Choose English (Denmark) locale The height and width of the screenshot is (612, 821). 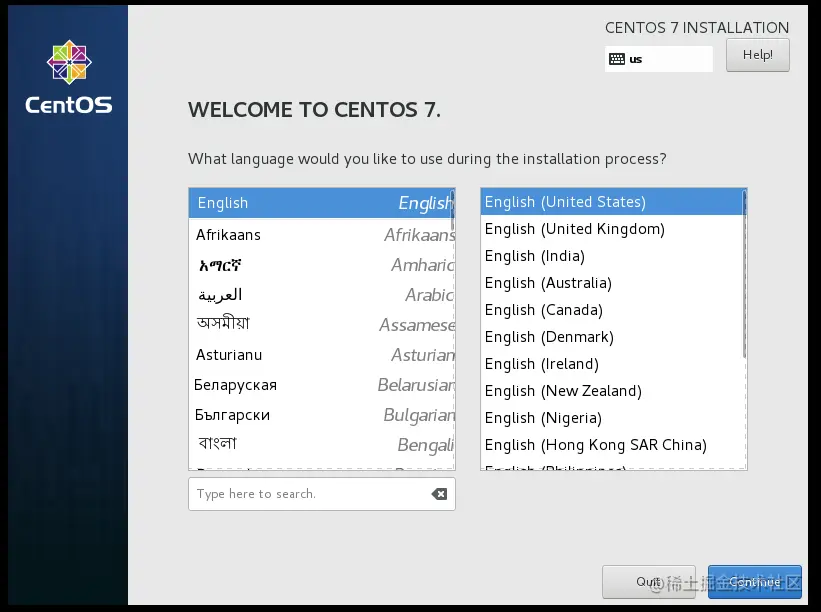click(612, 337)
